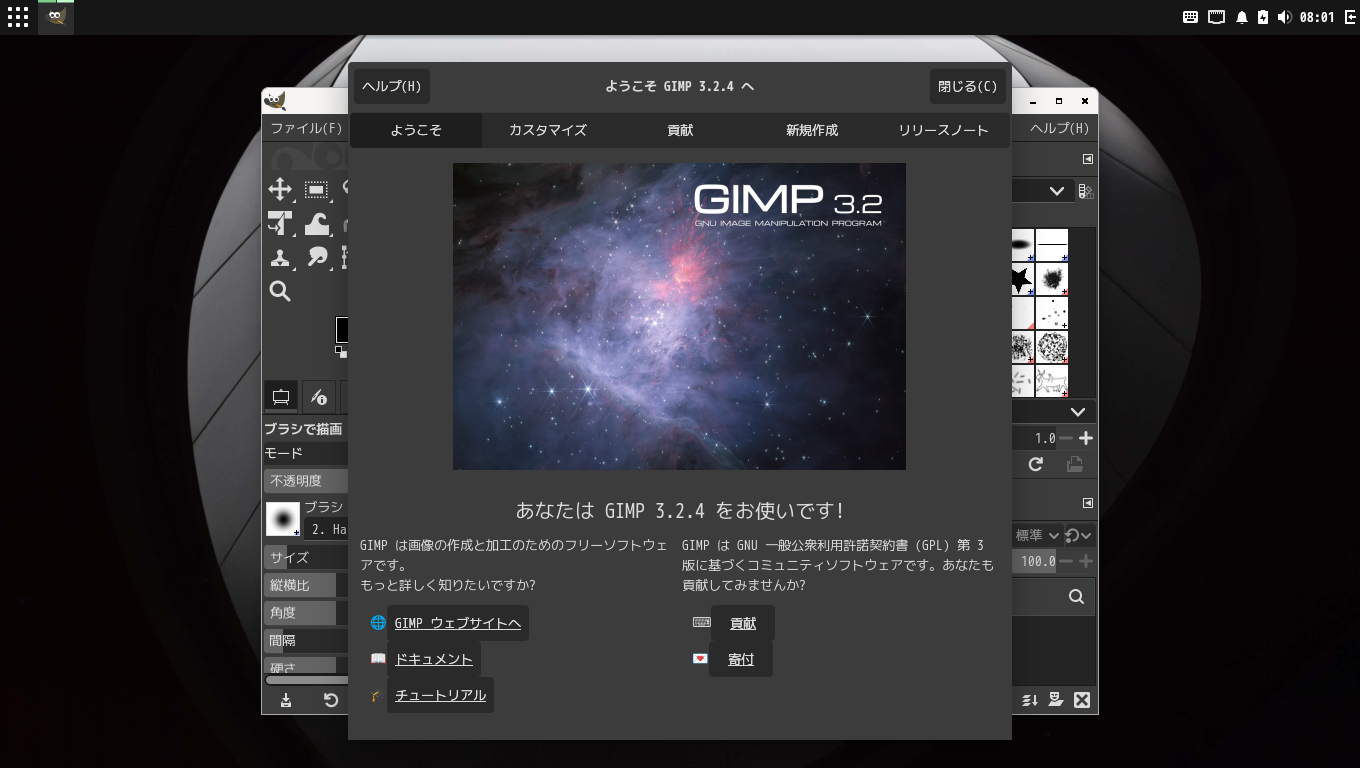Image resolution: width=1360 pixels, height=768 pixels.
Task: Open the 新規作成 tab
Action: [x=812, y=130]
